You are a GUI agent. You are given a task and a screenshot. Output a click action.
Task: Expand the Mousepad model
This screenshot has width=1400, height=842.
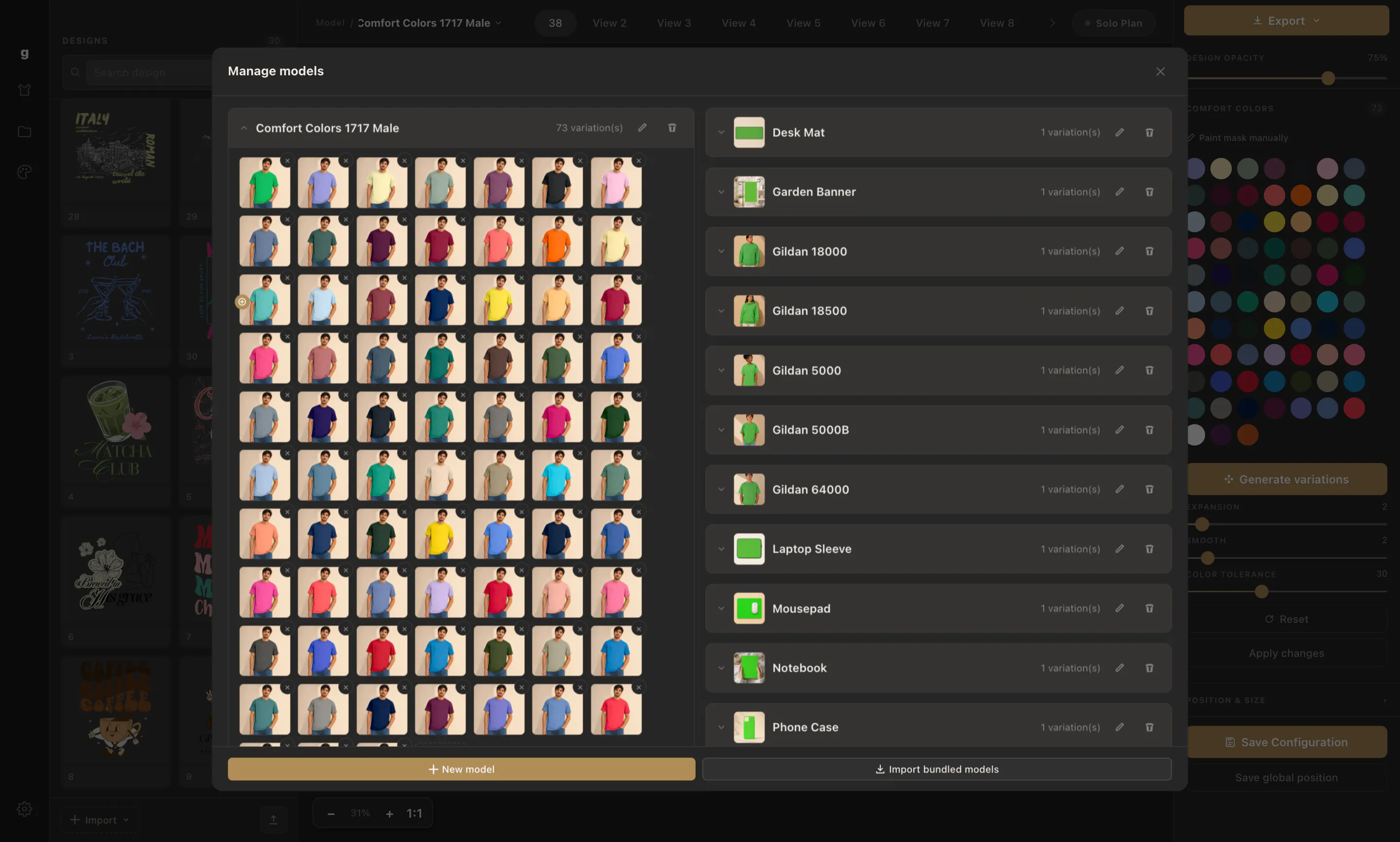tap(721, 608)
